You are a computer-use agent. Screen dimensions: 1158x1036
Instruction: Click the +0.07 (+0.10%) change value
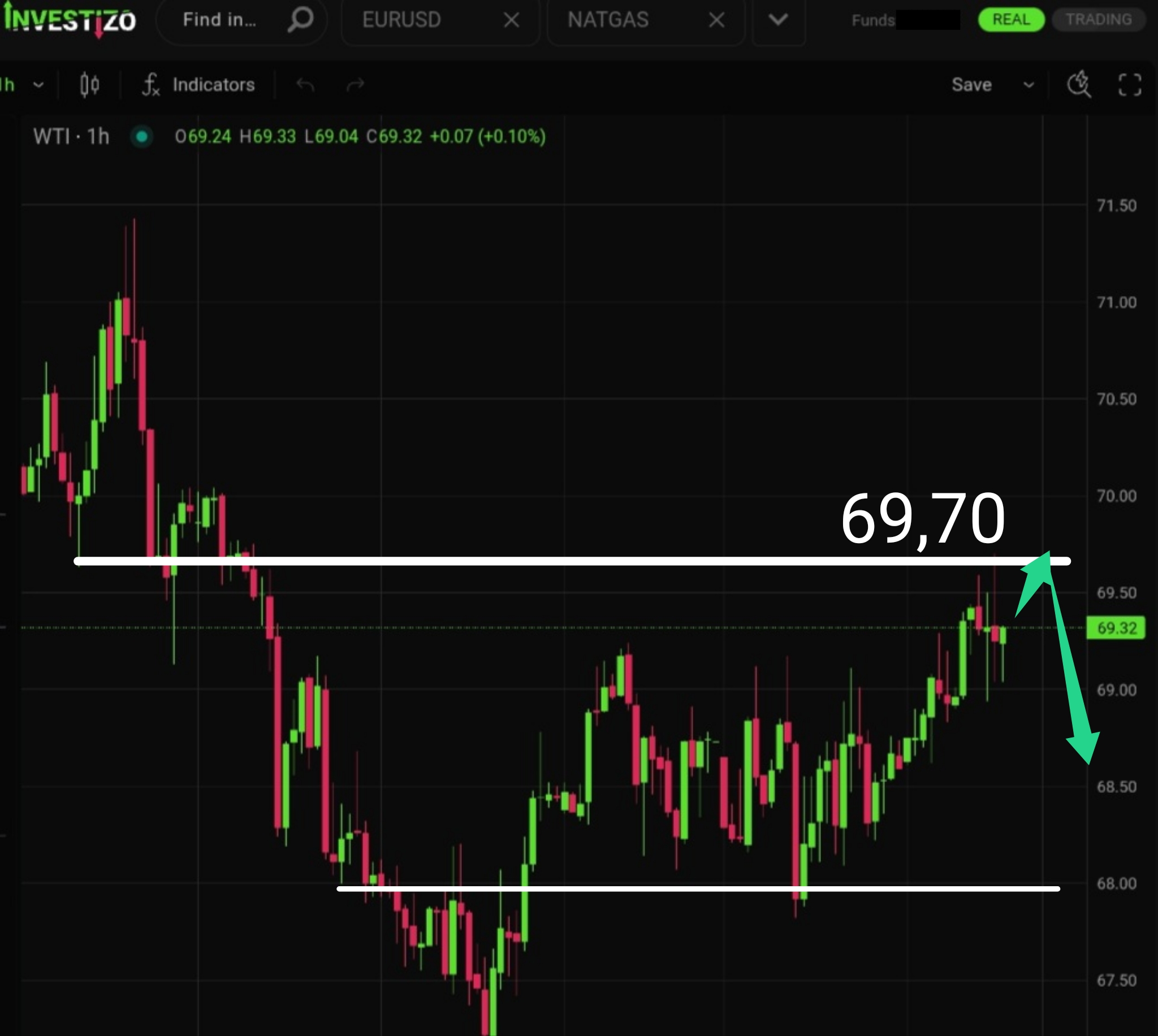[x=487, y=137]
